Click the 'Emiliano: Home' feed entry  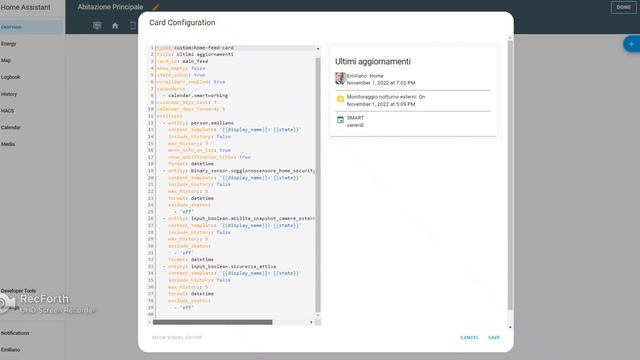(x=365, y=76)
